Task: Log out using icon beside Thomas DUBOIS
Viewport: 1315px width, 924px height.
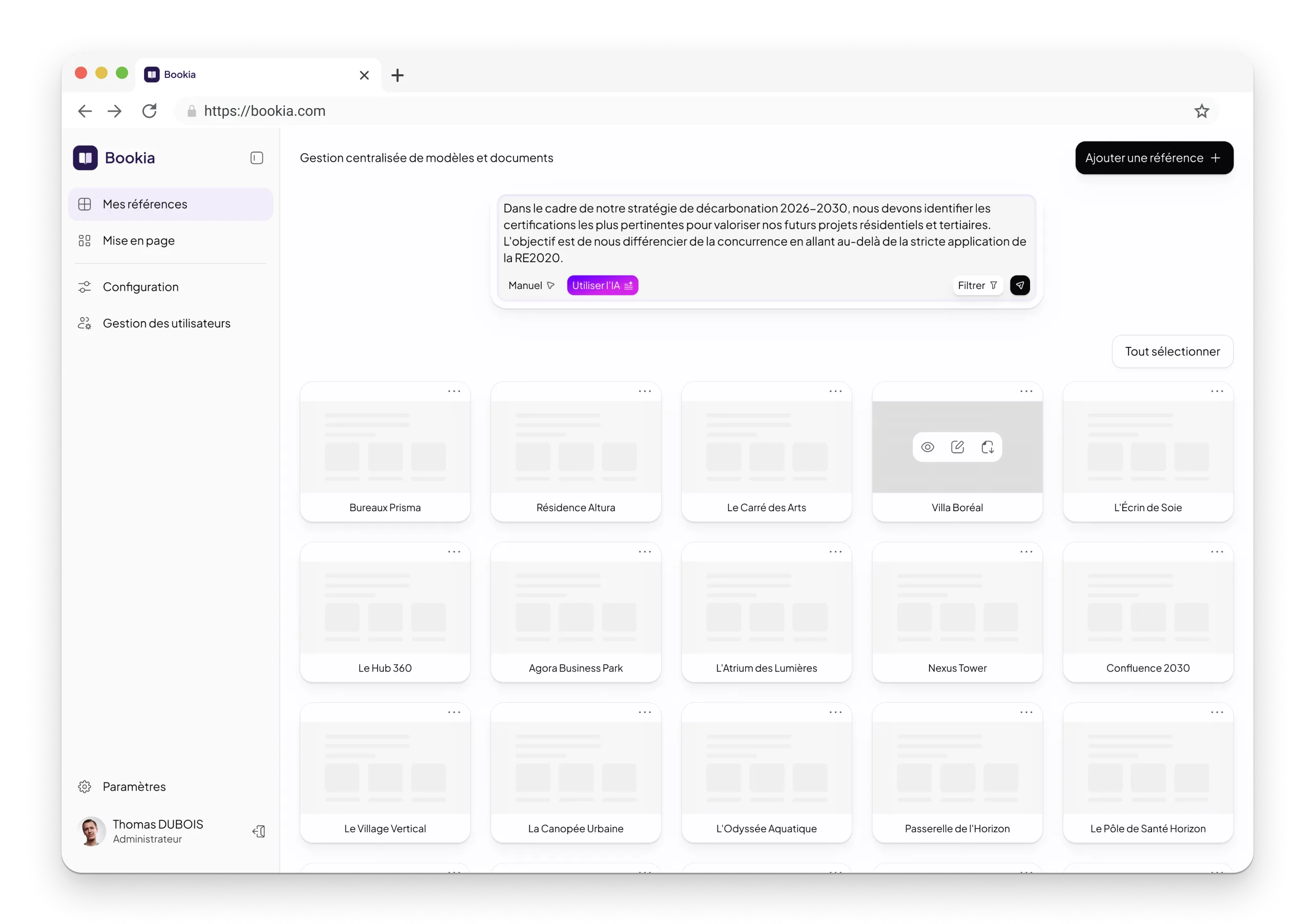Action: coord(259,831)
